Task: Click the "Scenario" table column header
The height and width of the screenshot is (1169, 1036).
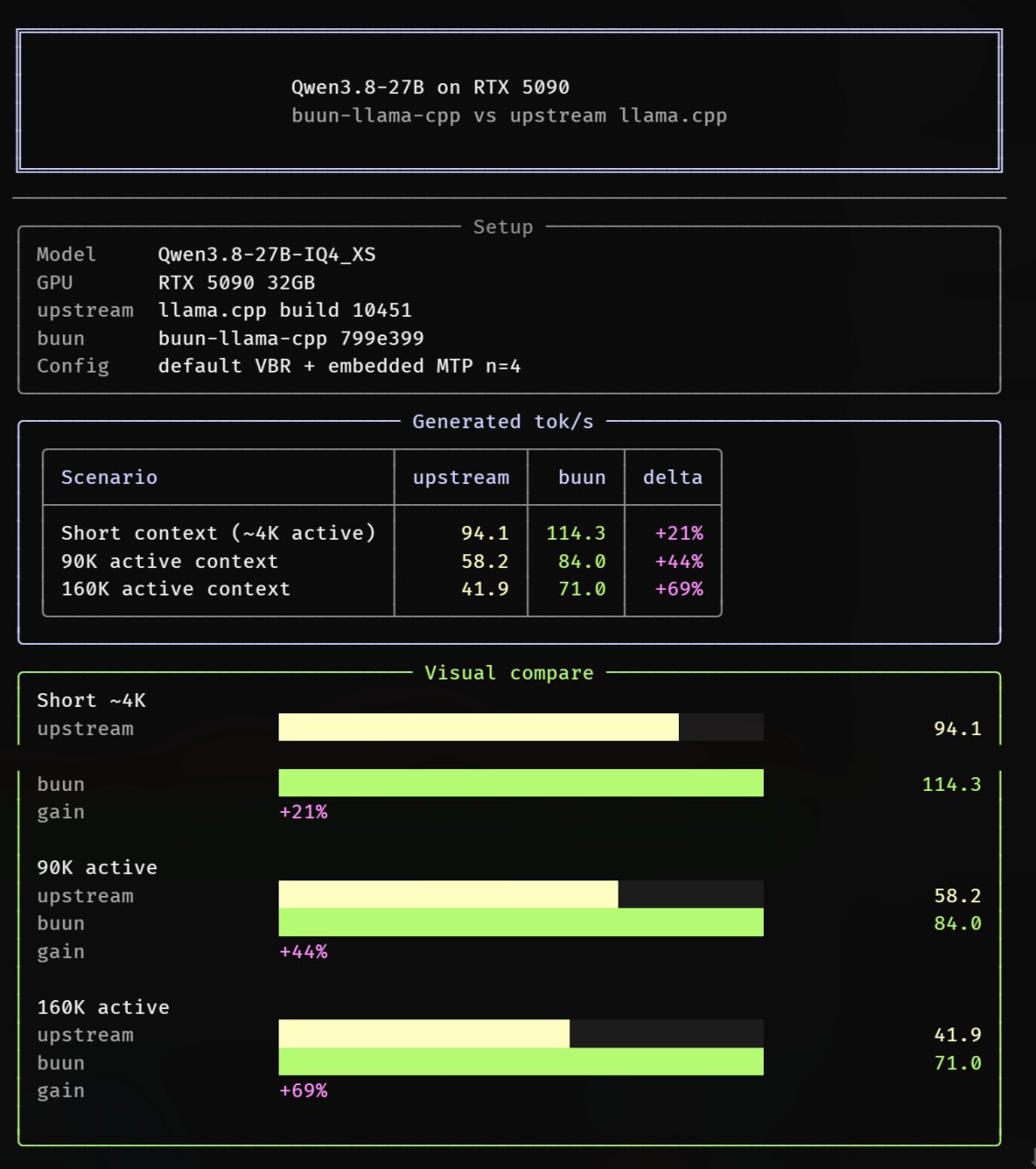Action: 109,478
